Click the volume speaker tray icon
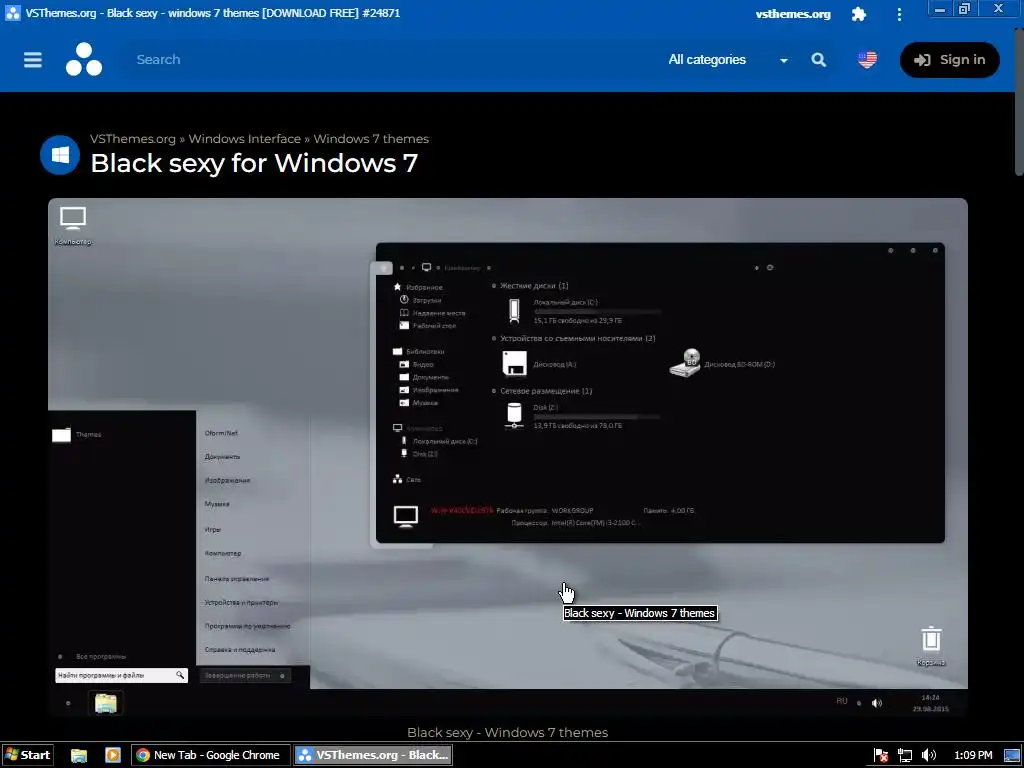The height and width of the screenshot is (768, 1024). 928,756
